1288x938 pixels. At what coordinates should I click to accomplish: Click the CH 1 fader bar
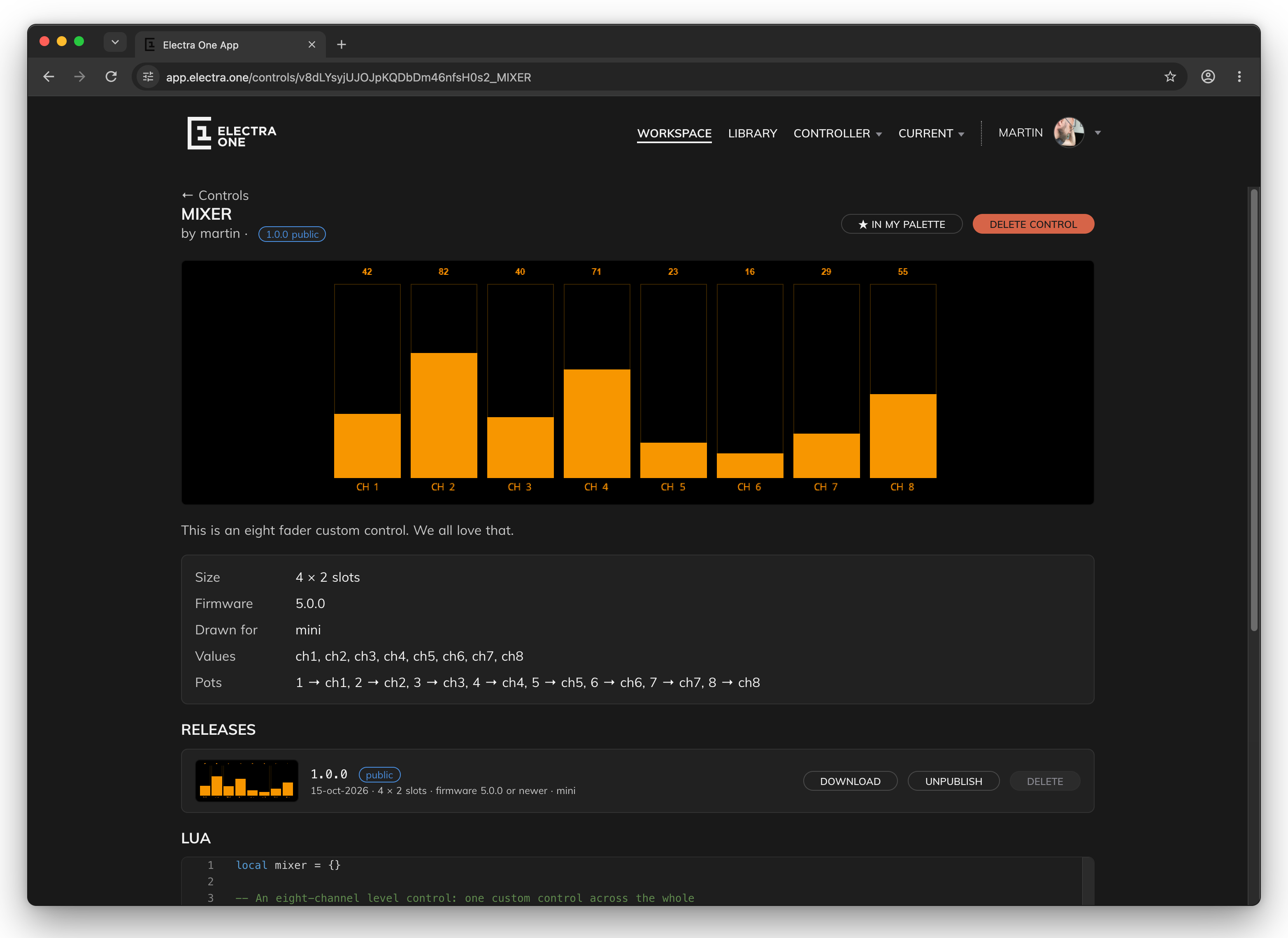(367, 381)
